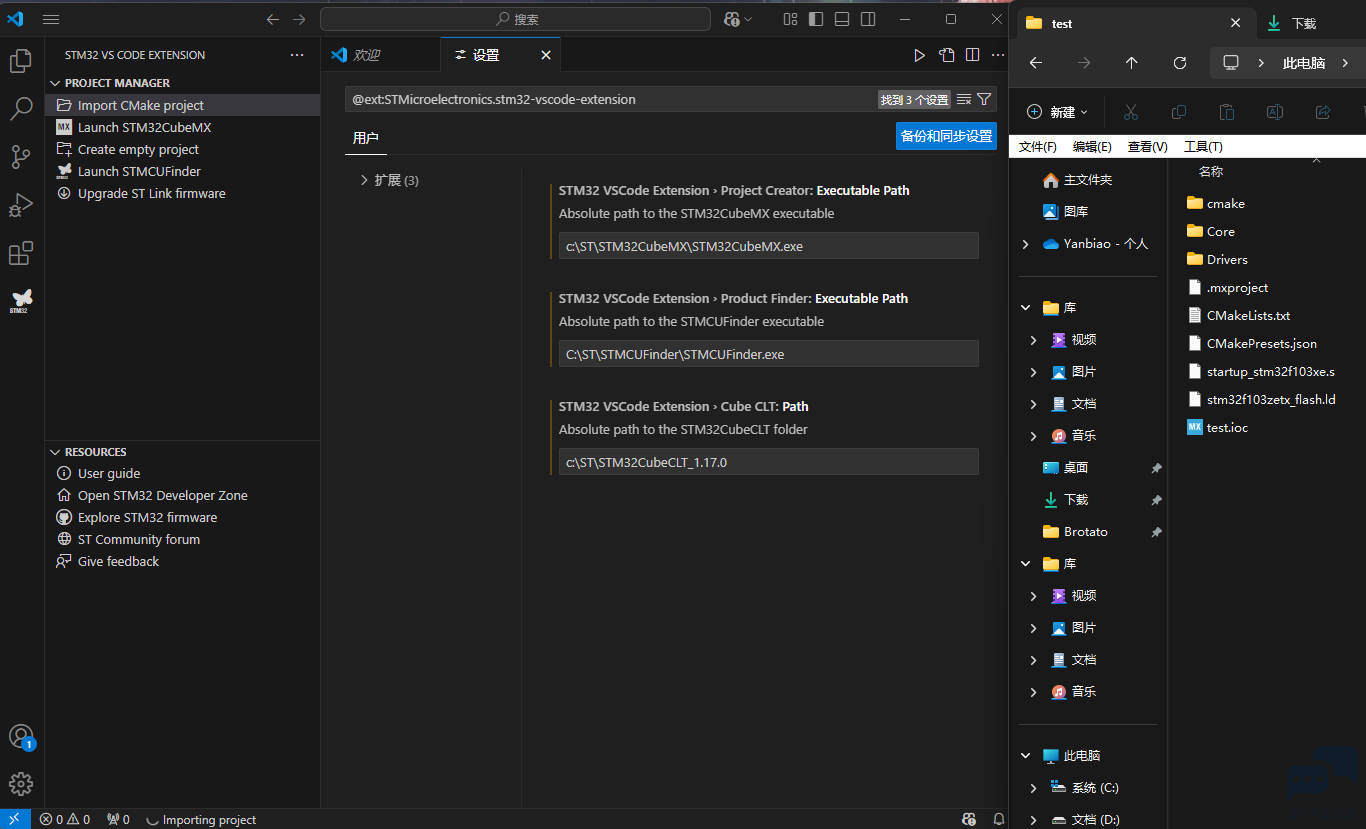Open Source Control in the activity bar
Viewport: 1366px width, 829px height.
click(21, 157)
